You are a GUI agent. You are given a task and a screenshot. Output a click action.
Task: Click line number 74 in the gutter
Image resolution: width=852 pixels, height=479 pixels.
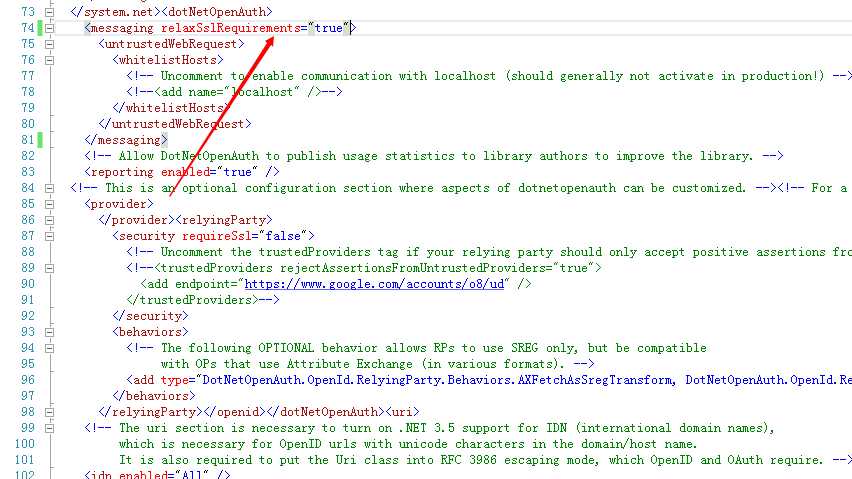[28, 28]
